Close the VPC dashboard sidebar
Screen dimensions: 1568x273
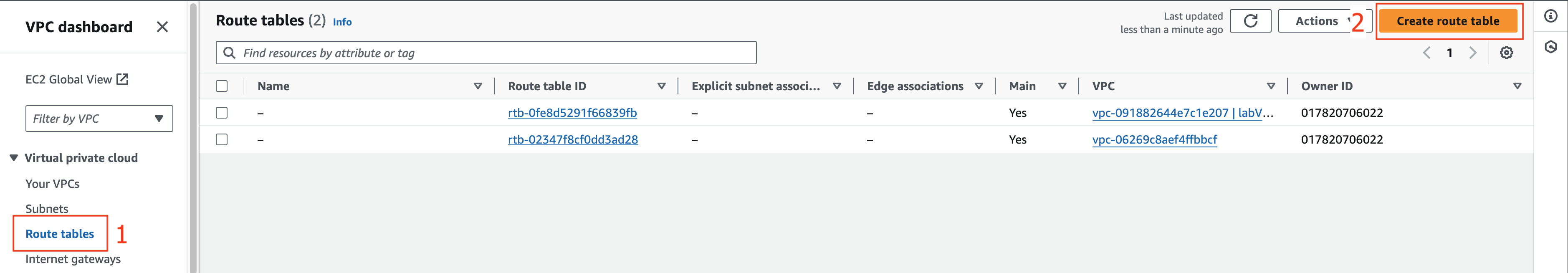tap(162, 27)
